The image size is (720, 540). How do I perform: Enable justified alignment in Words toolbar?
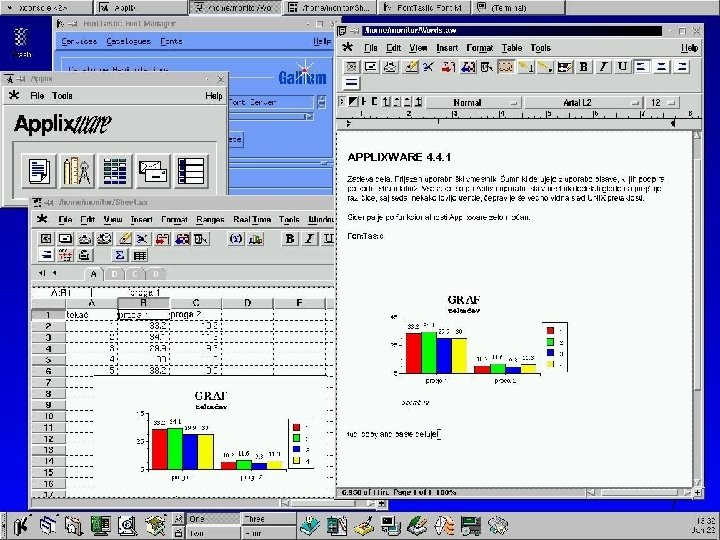(352, 83)
